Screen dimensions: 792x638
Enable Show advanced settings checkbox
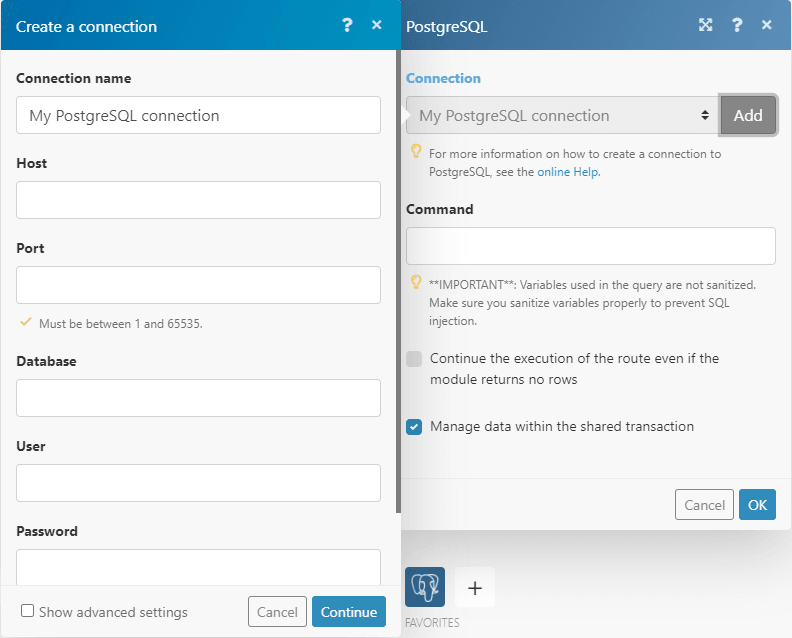[28, 611]
